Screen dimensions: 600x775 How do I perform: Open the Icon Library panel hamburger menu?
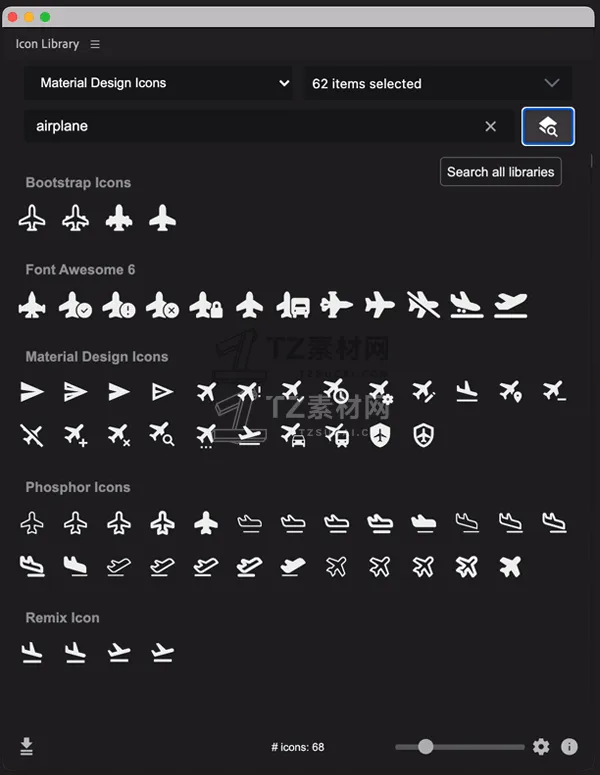(95, 44)
